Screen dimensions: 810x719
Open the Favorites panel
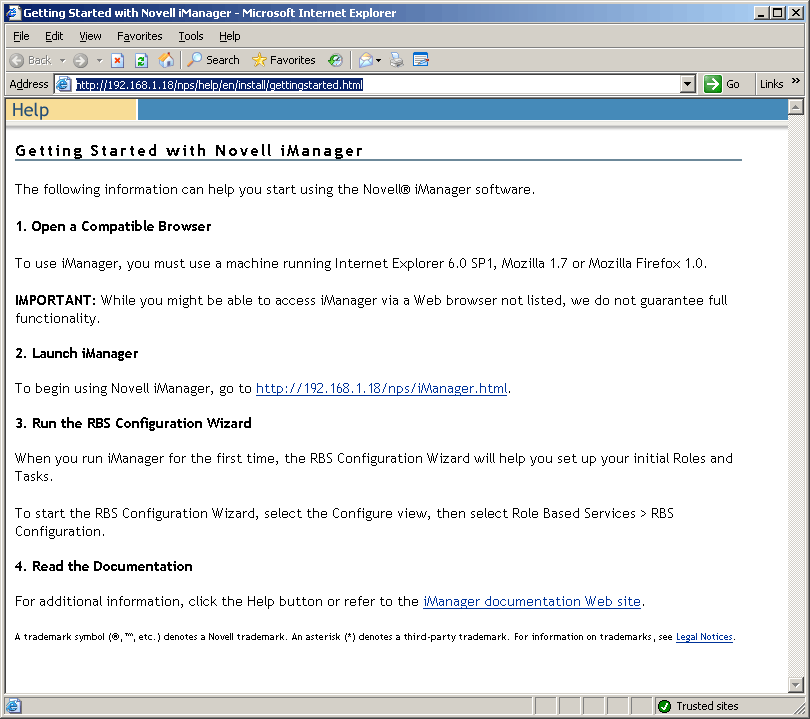(x=283, y=59)
